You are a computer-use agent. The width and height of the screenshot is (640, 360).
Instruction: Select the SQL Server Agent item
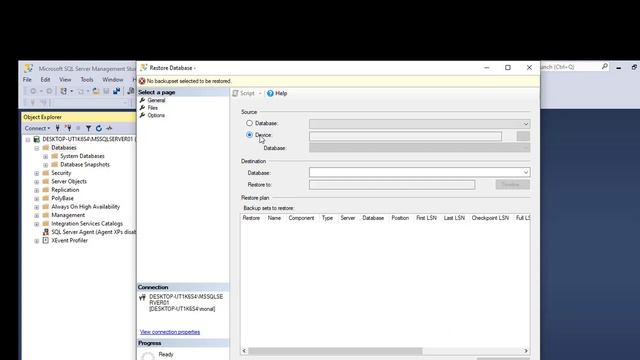[x=93, y=232]
